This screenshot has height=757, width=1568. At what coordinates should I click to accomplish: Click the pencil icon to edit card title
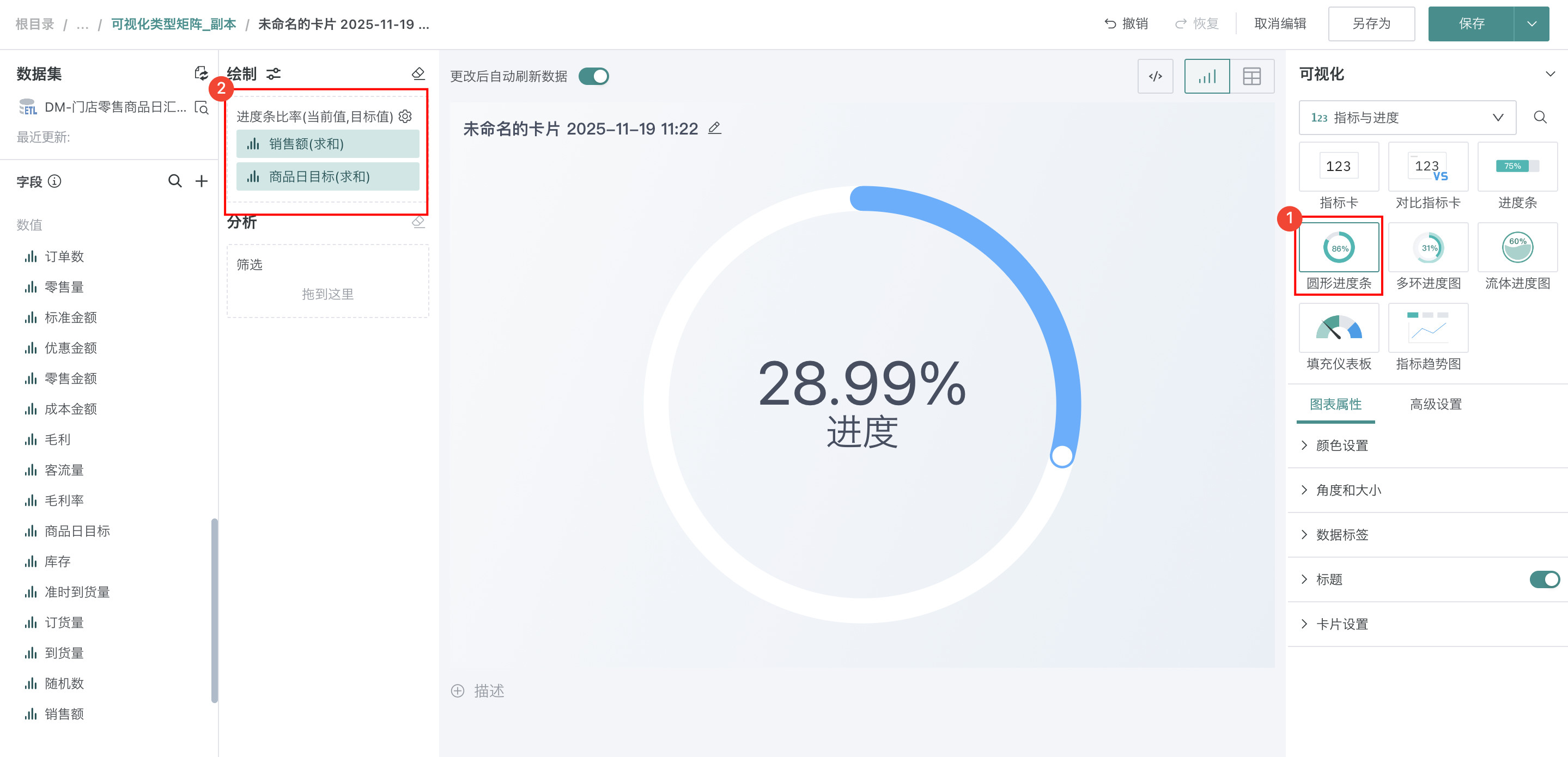tap(715, 128)
